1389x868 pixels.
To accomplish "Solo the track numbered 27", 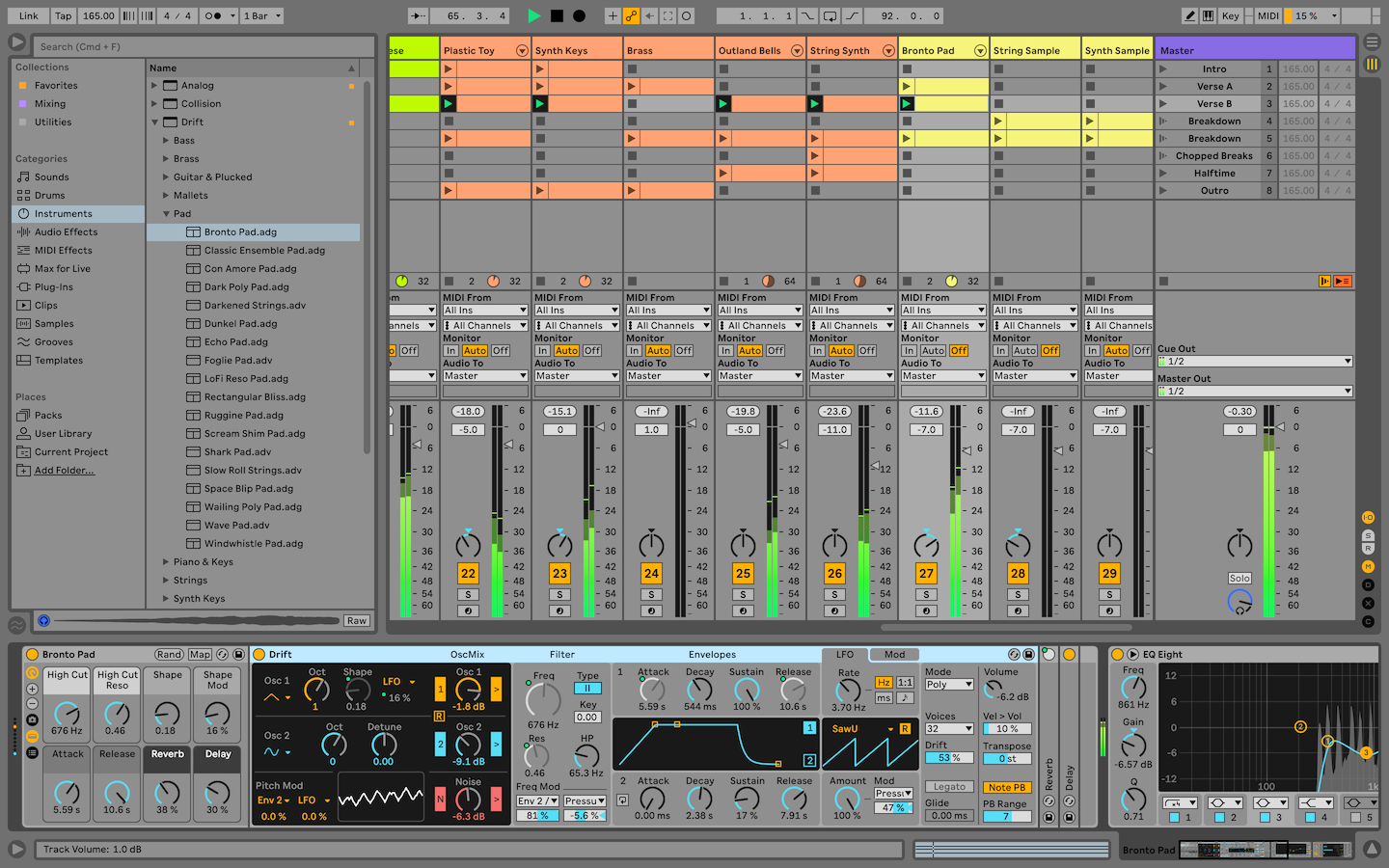I will (x=926, y=595).
